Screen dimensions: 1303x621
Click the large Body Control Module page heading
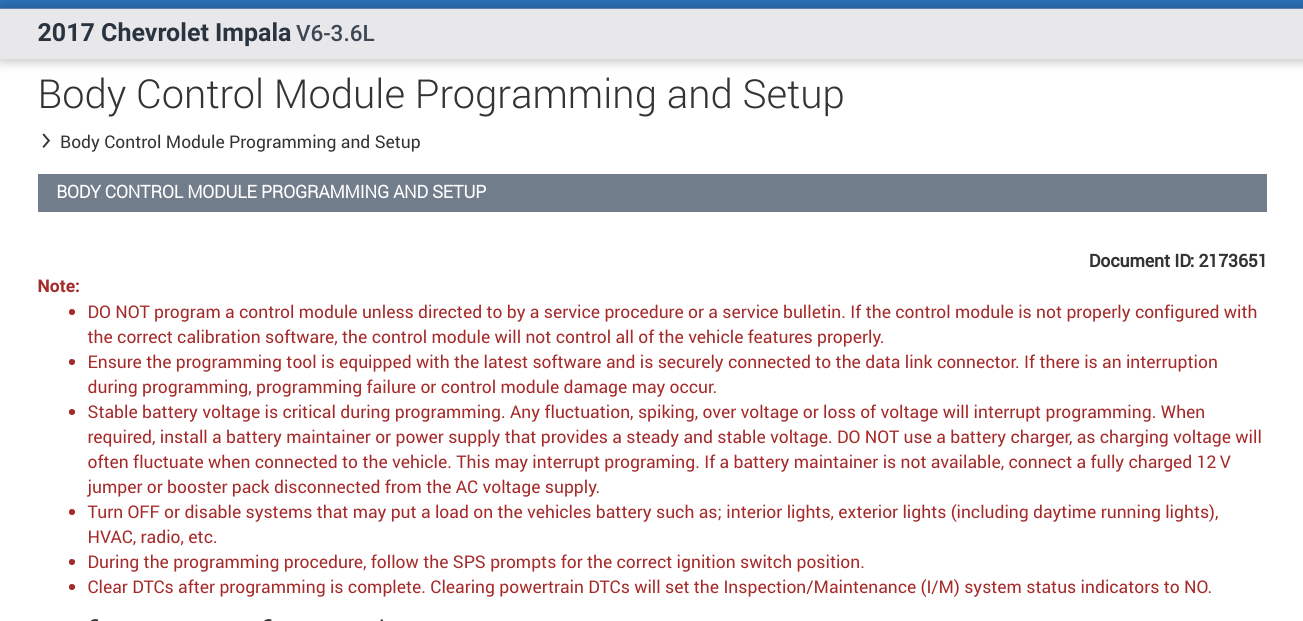[x=441, y=95]
